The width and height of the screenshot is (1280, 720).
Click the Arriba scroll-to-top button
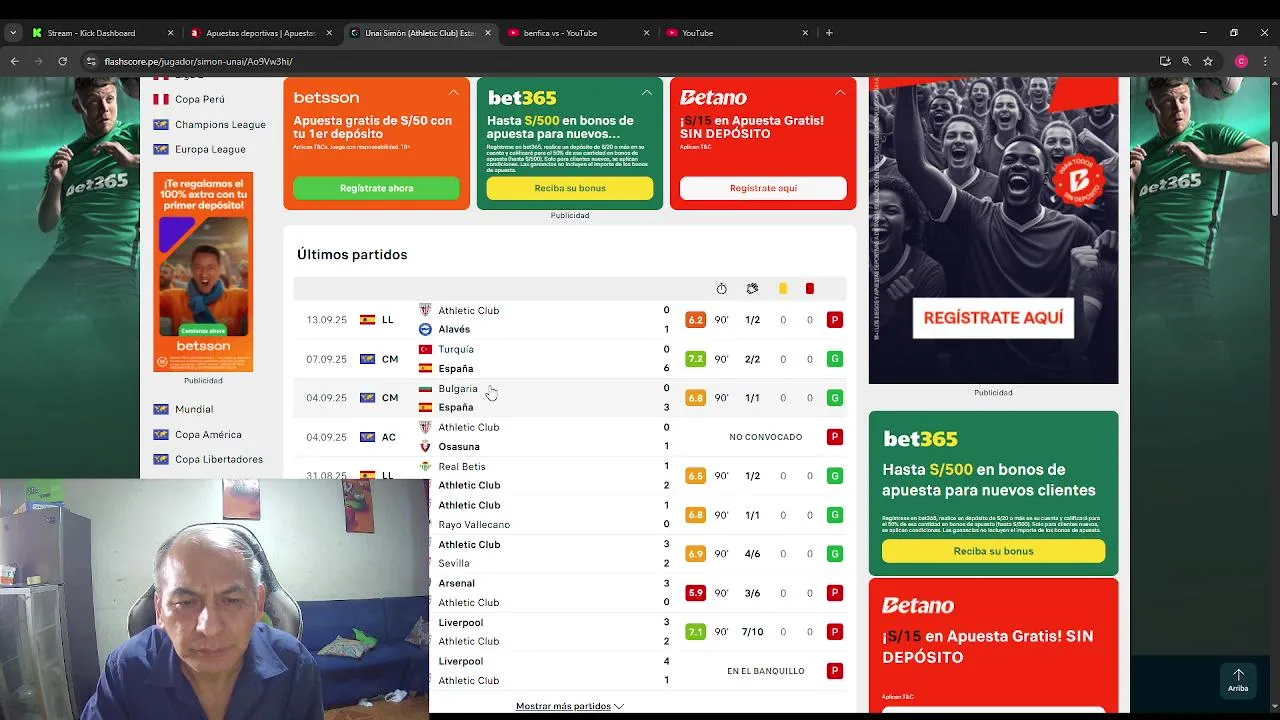[x=1238, y=680]
